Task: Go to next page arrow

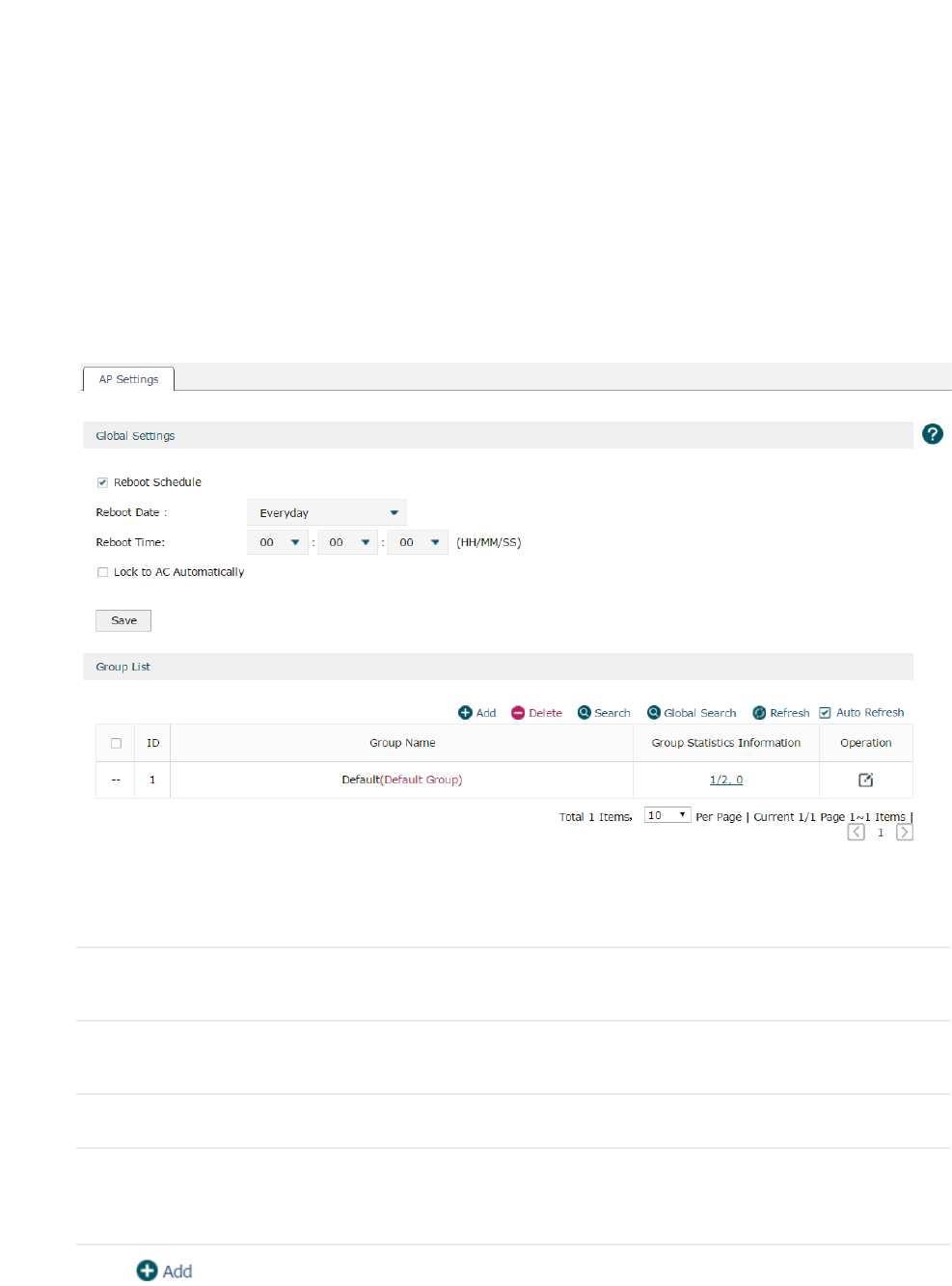Action: pos(905,832)
